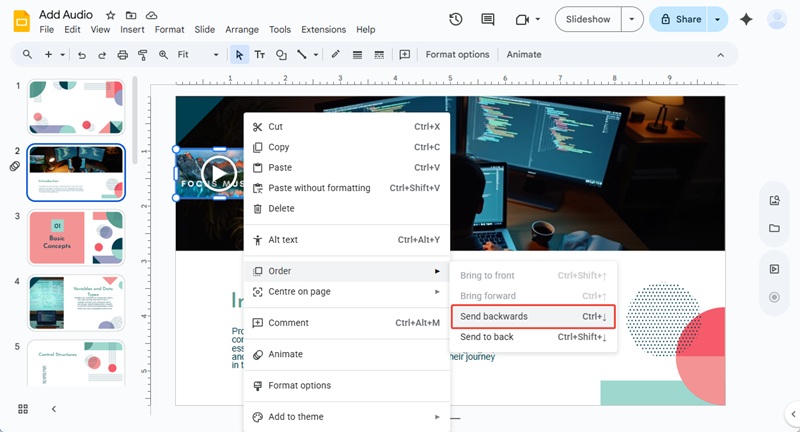Image resolution: width=800 pixels, height=432 pixels.
Task: Print the presentation
Action: [x=122, y=55]
